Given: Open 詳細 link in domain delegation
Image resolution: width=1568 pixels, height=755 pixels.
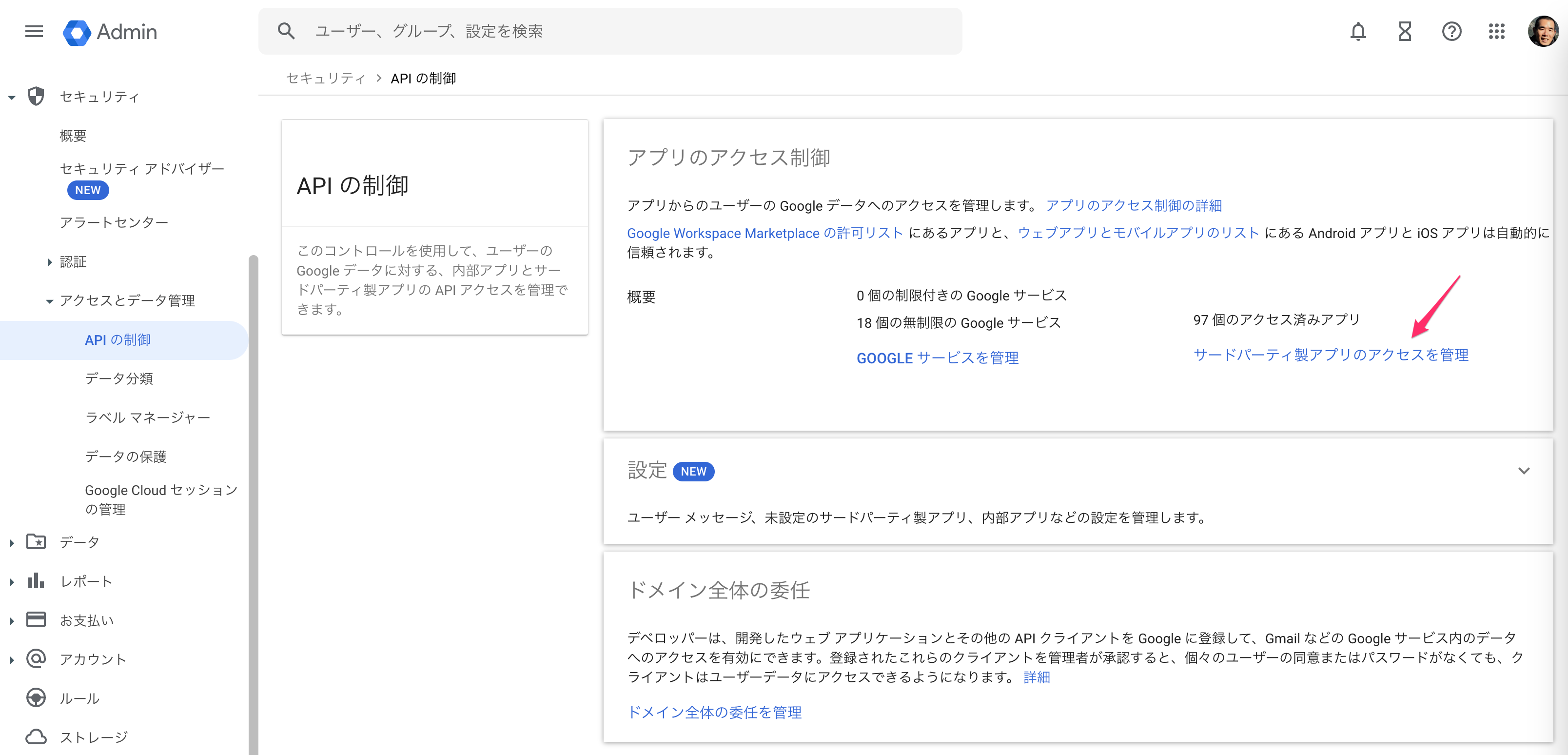Looking at the screenshot, I should 1037,677.
